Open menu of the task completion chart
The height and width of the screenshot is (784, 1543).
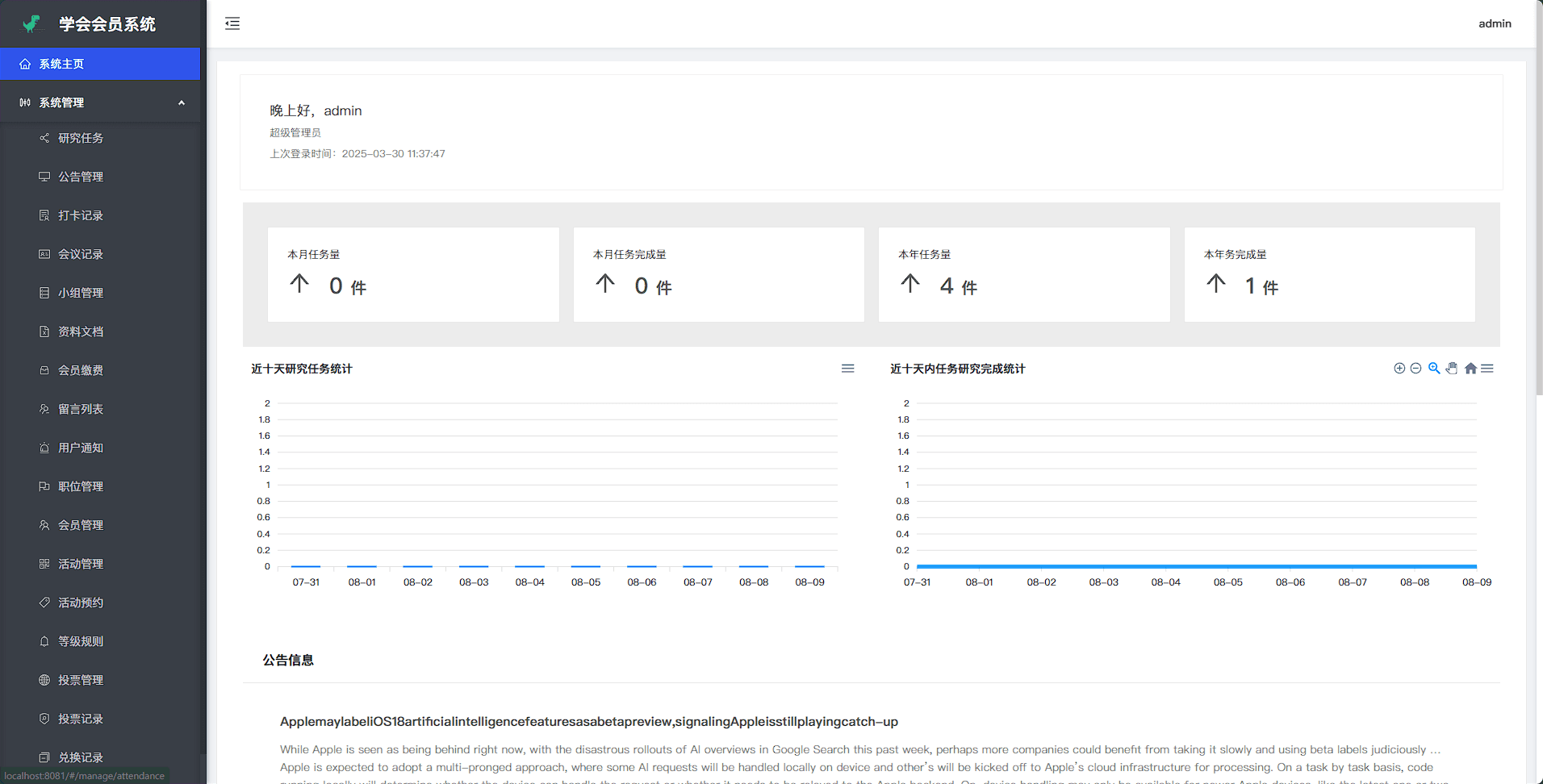1487,369
